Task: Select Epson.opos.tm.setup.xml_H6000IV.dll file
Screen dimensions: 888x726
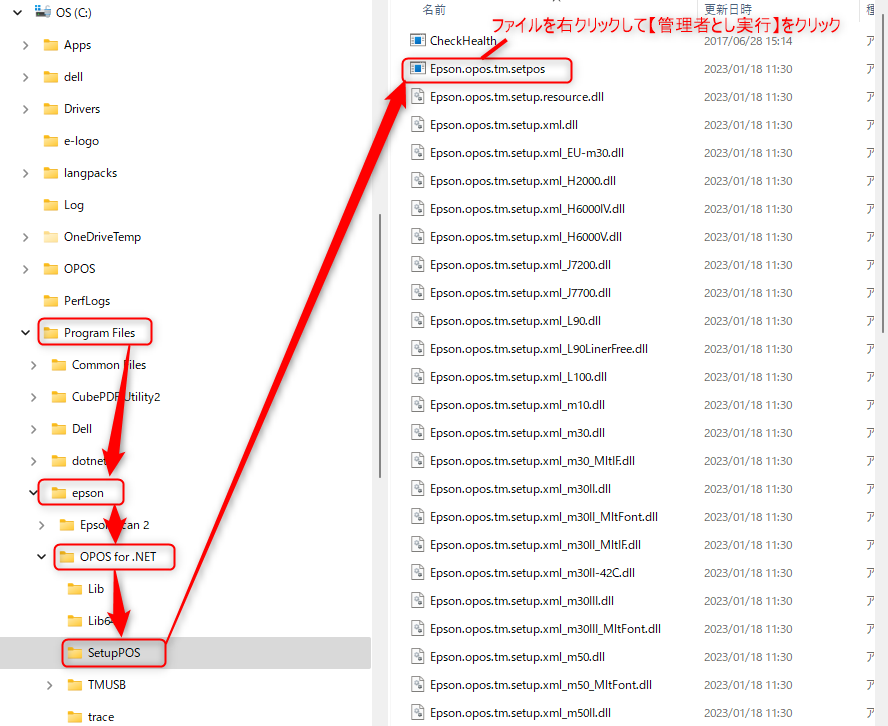Action: click(x=527, y=208)
